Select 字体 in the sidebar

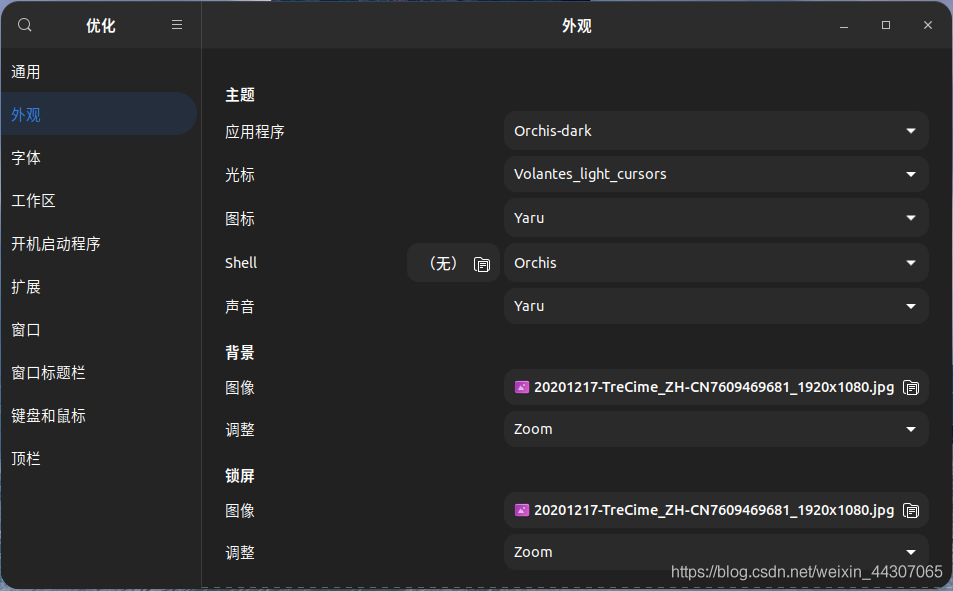[99, 157]
